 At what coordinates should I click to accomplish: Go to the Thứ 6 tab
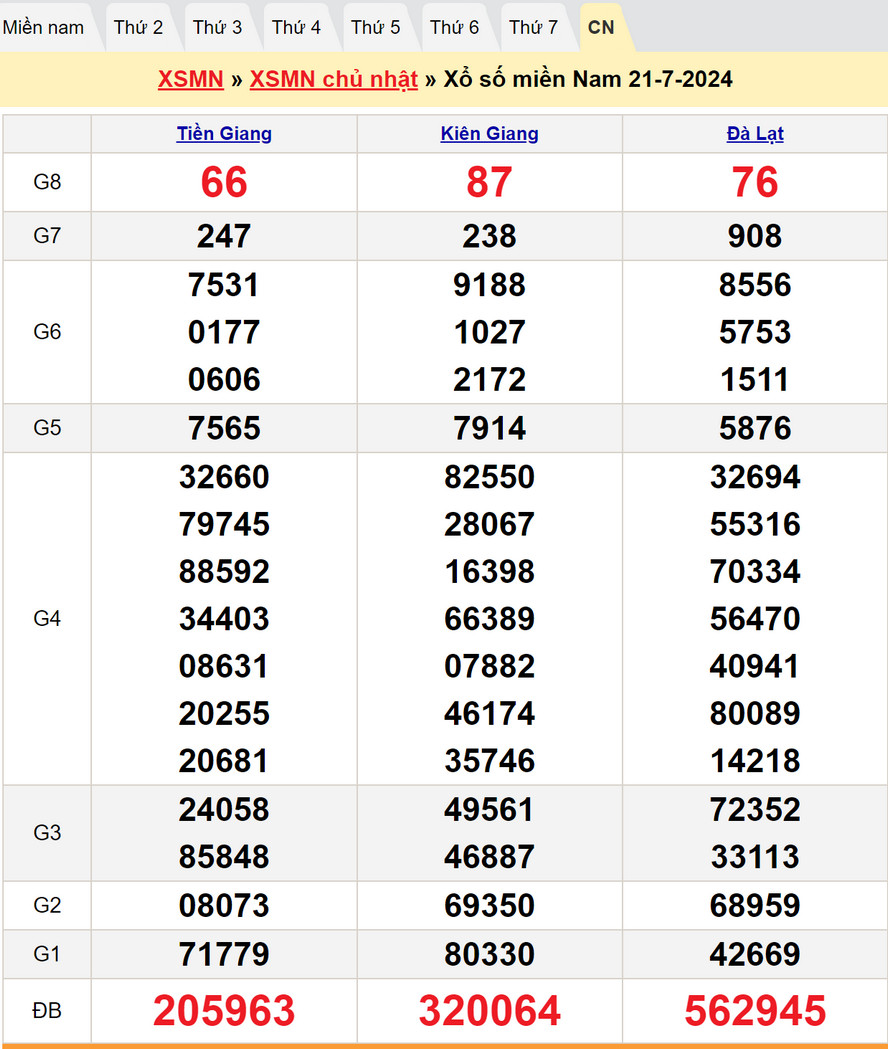(454, 27)
